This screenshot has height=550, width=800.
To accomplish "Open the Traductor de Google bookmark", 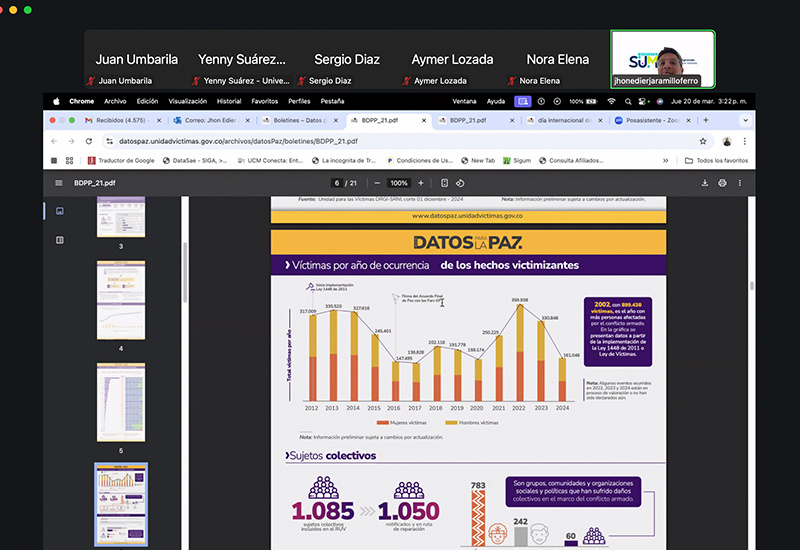I will click(x=122, y=160).
